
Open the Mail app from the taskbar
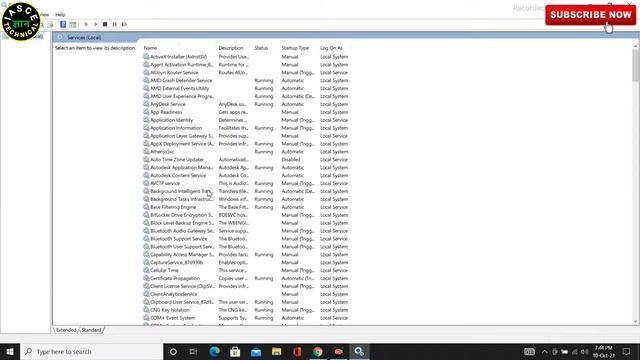[256, 351]
